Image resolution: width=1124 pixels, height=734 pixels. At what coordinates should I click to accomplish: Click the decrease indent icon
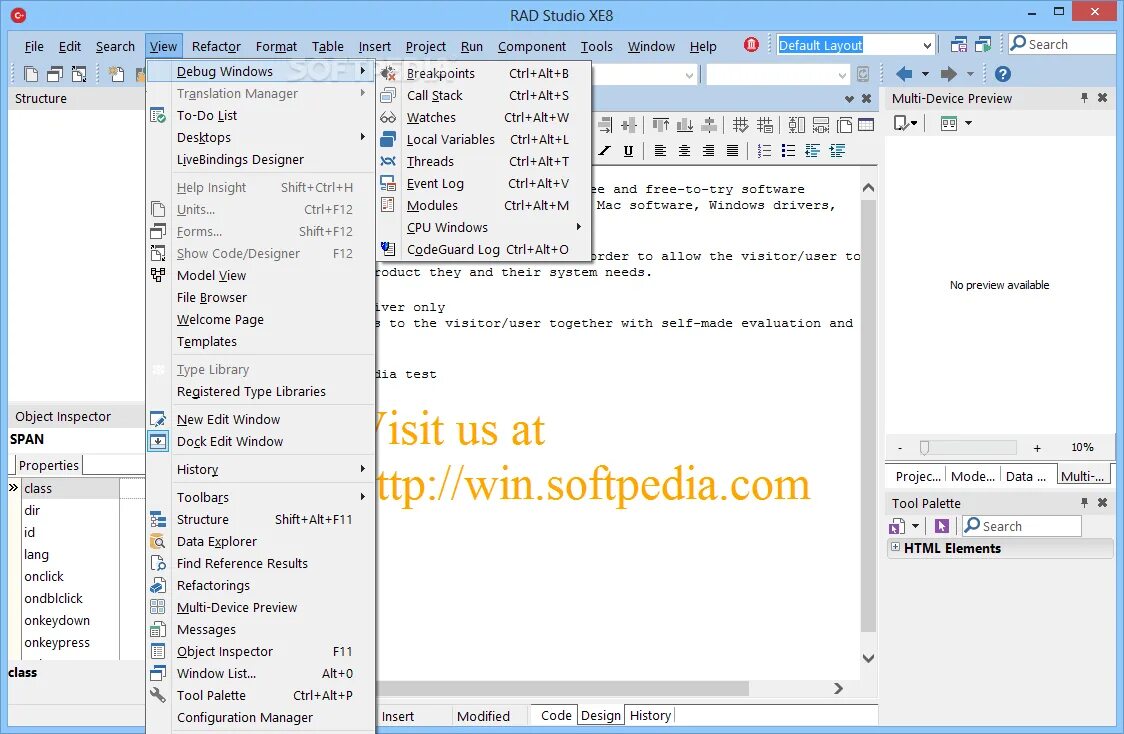(812, 151)
